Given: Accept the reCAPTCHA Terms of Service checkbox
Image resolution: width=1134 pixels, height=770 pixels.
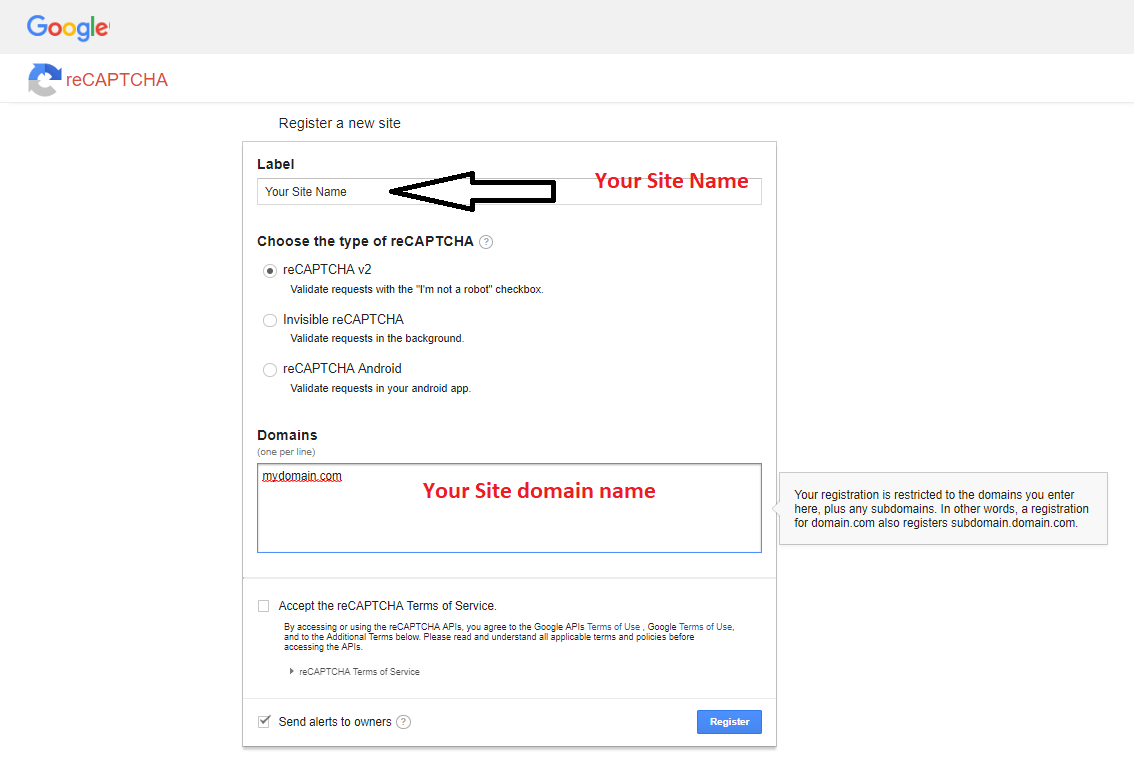Looking at the screenshot, I should (264, 606).
